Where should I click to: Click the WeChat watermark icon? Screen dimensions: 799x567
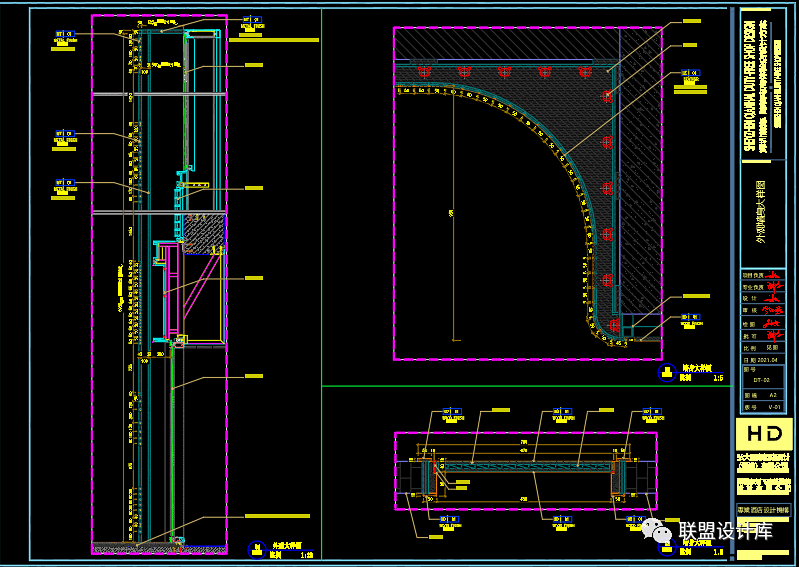pyautogui.click(x=659, y=531)
